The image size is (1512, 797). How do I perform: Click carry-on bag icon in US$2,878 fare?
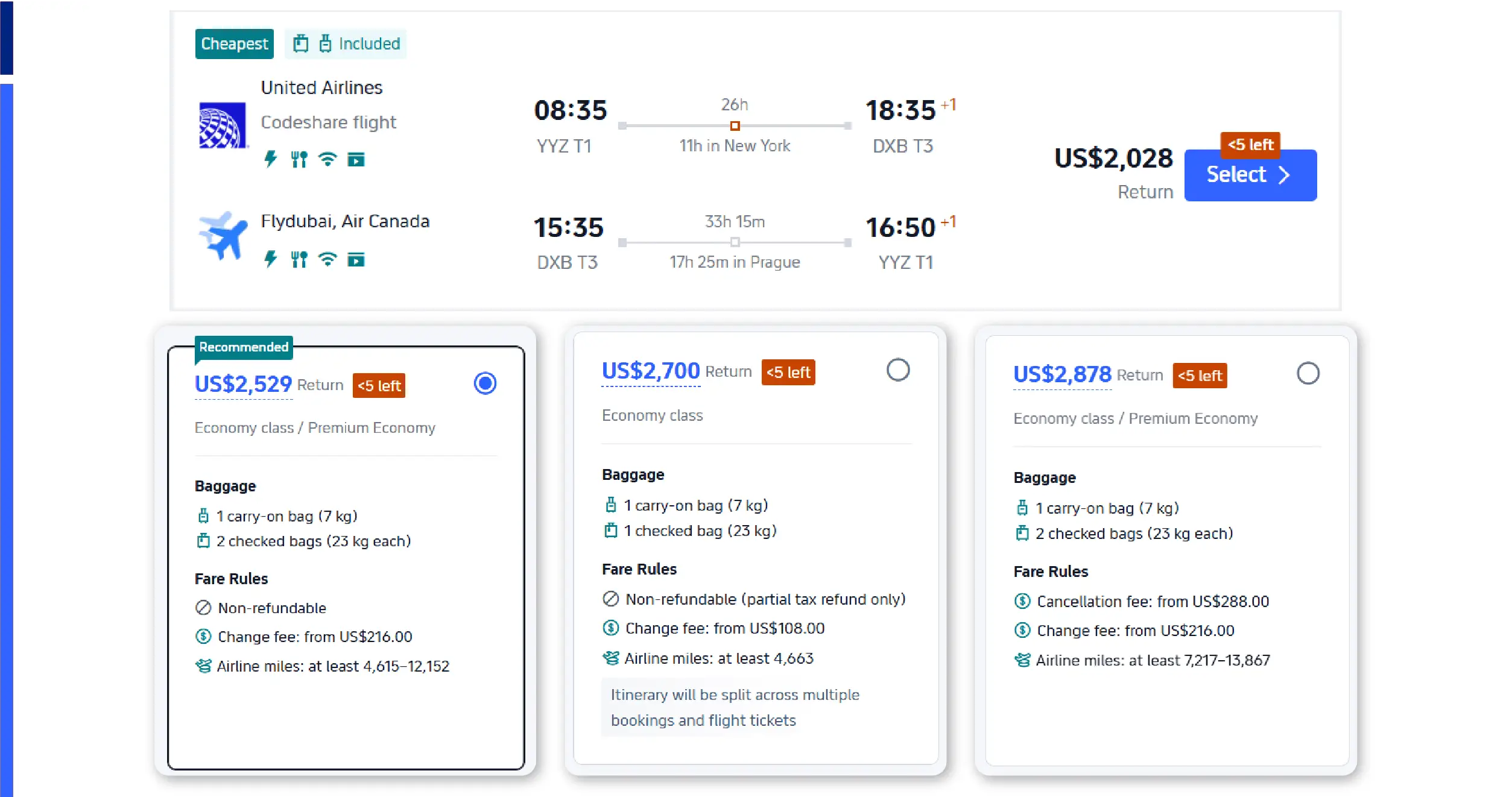tap(1022, 508)
